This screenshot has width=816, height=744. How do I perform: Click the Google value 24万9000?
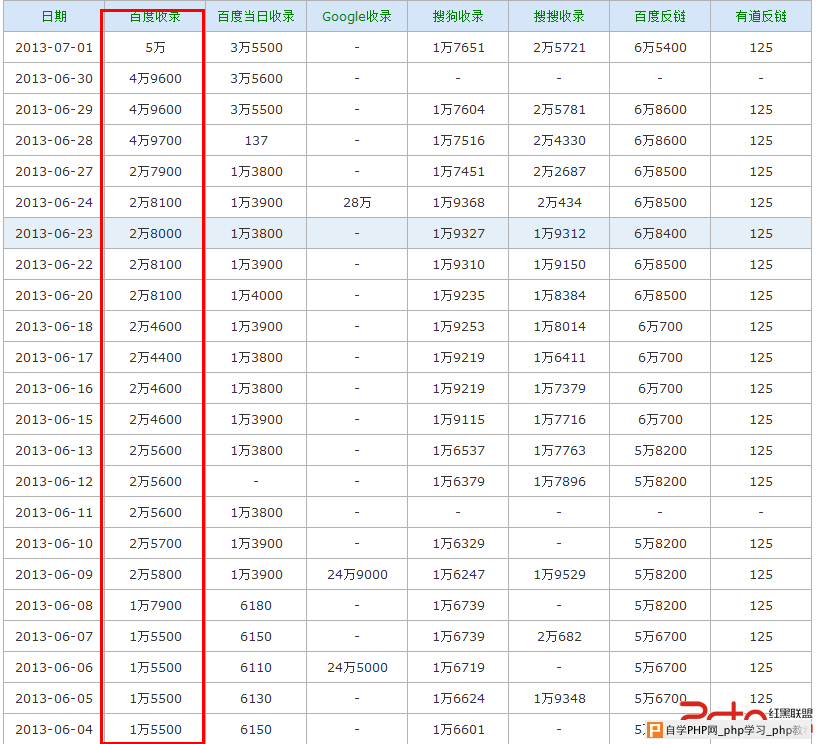pos(357,574)
